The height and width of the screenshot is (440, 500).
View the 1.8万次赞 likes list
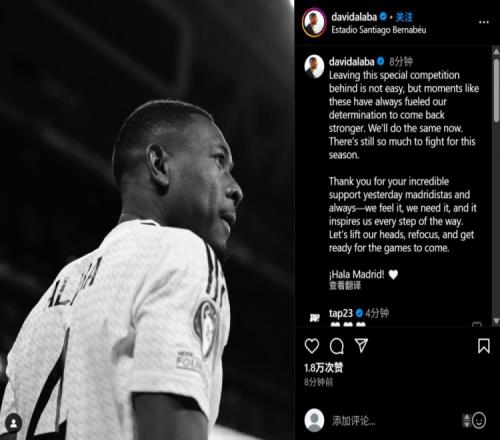coord(323,368)
